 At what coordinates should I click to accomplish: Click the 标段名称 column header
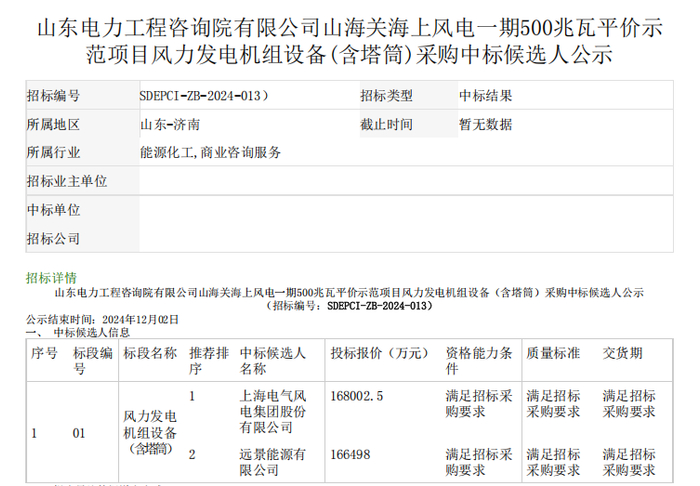150,353
